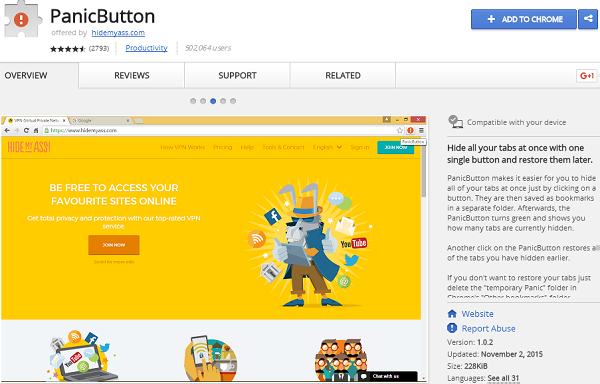Viewport: 600px width, 384px height.
Task: Click Tools & Contact menu item
Action: click(283, 147)
